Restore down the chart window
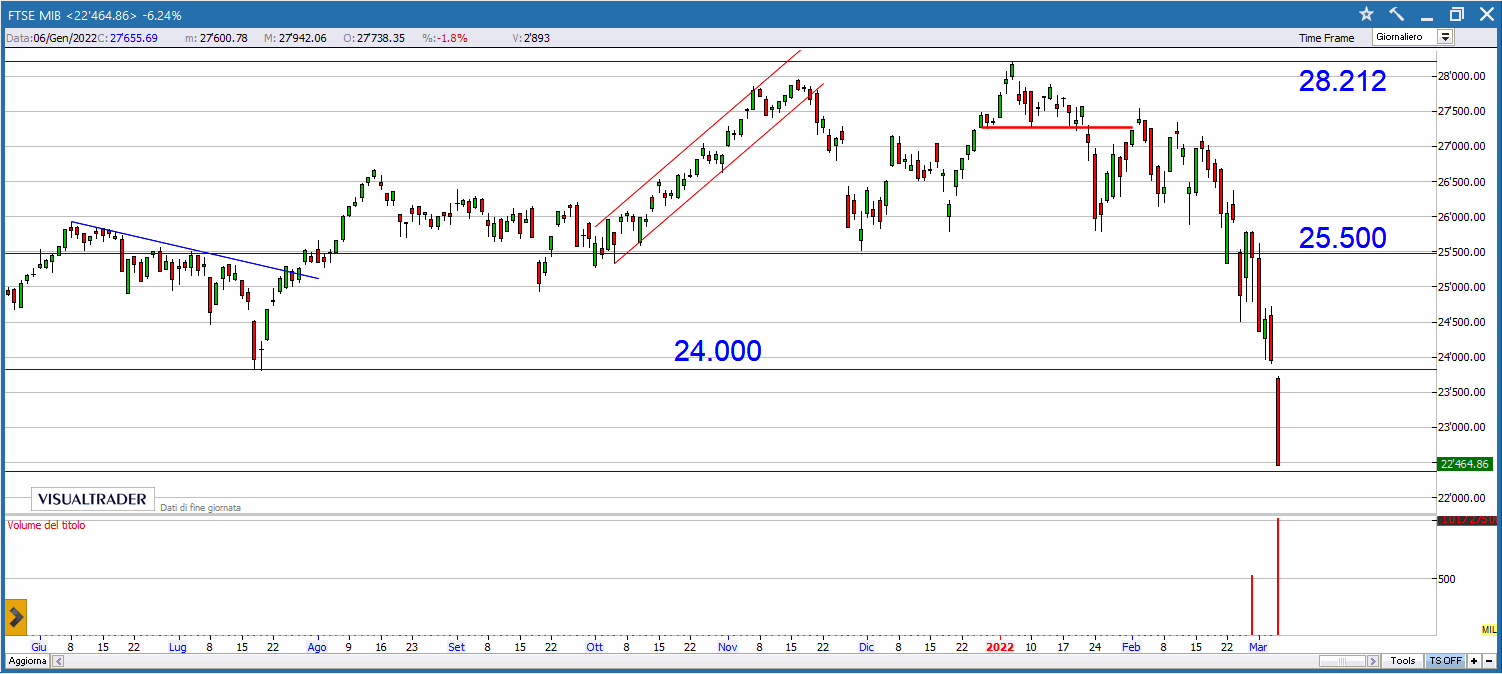 coord(1456,15)
